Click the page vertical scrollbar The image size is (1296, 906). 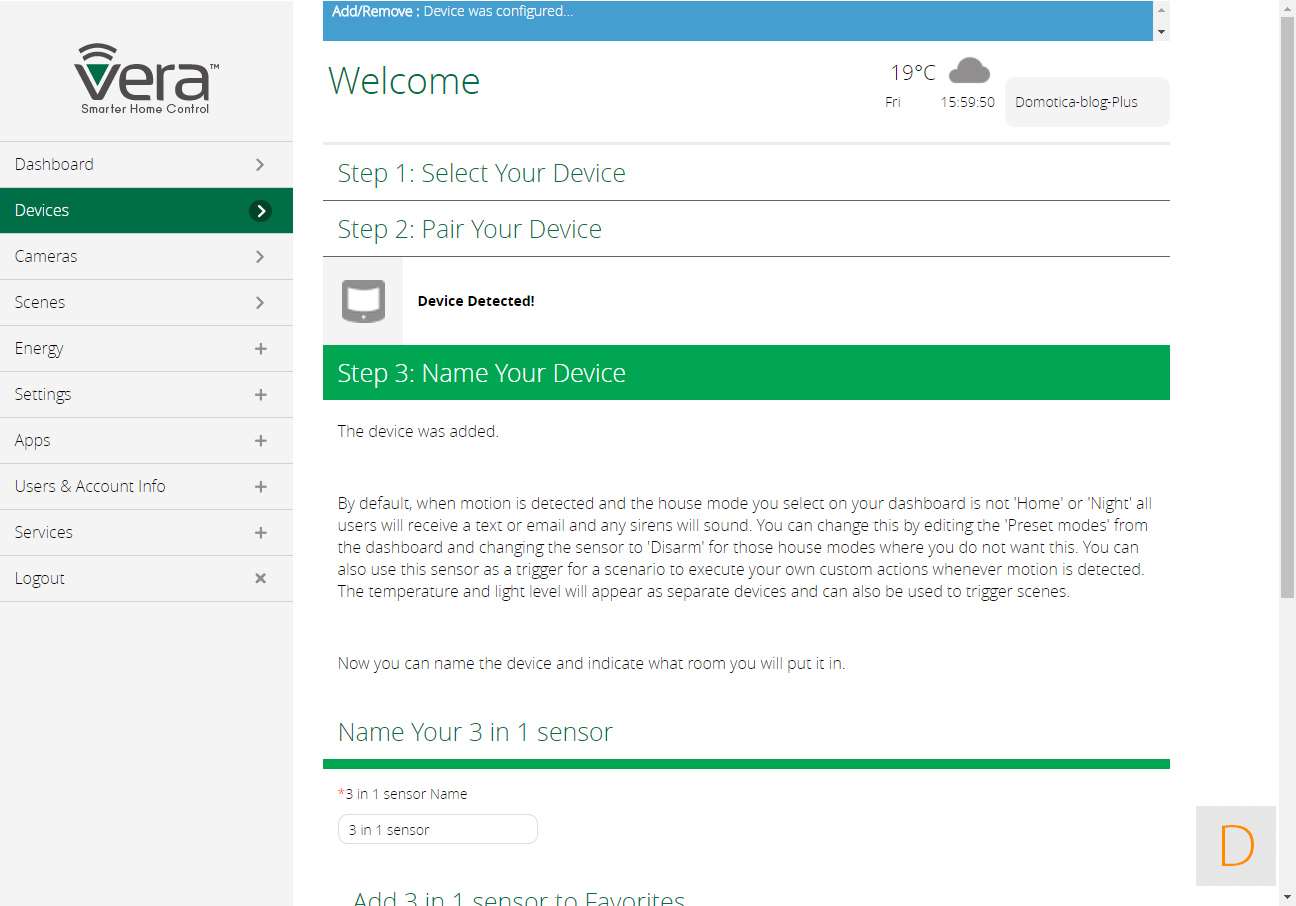[x=1287, y=300]
